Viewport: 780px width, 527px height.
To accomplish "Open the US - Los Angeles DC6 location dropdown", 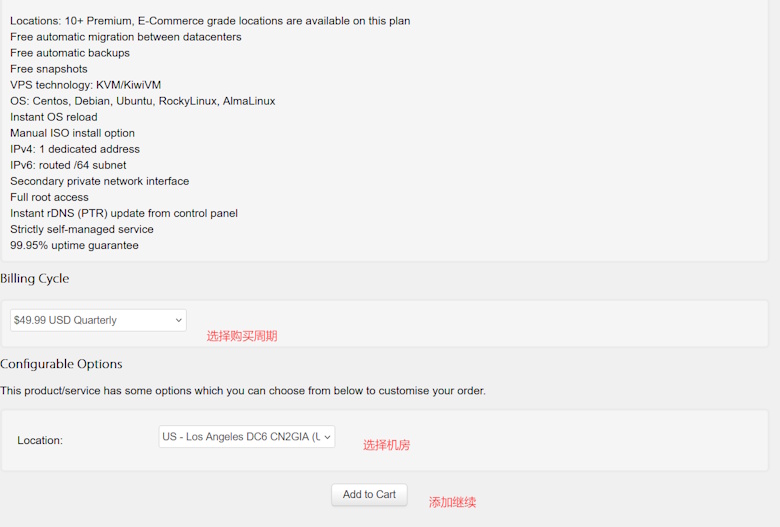I will pyautogui.click(x=246, y=436).
